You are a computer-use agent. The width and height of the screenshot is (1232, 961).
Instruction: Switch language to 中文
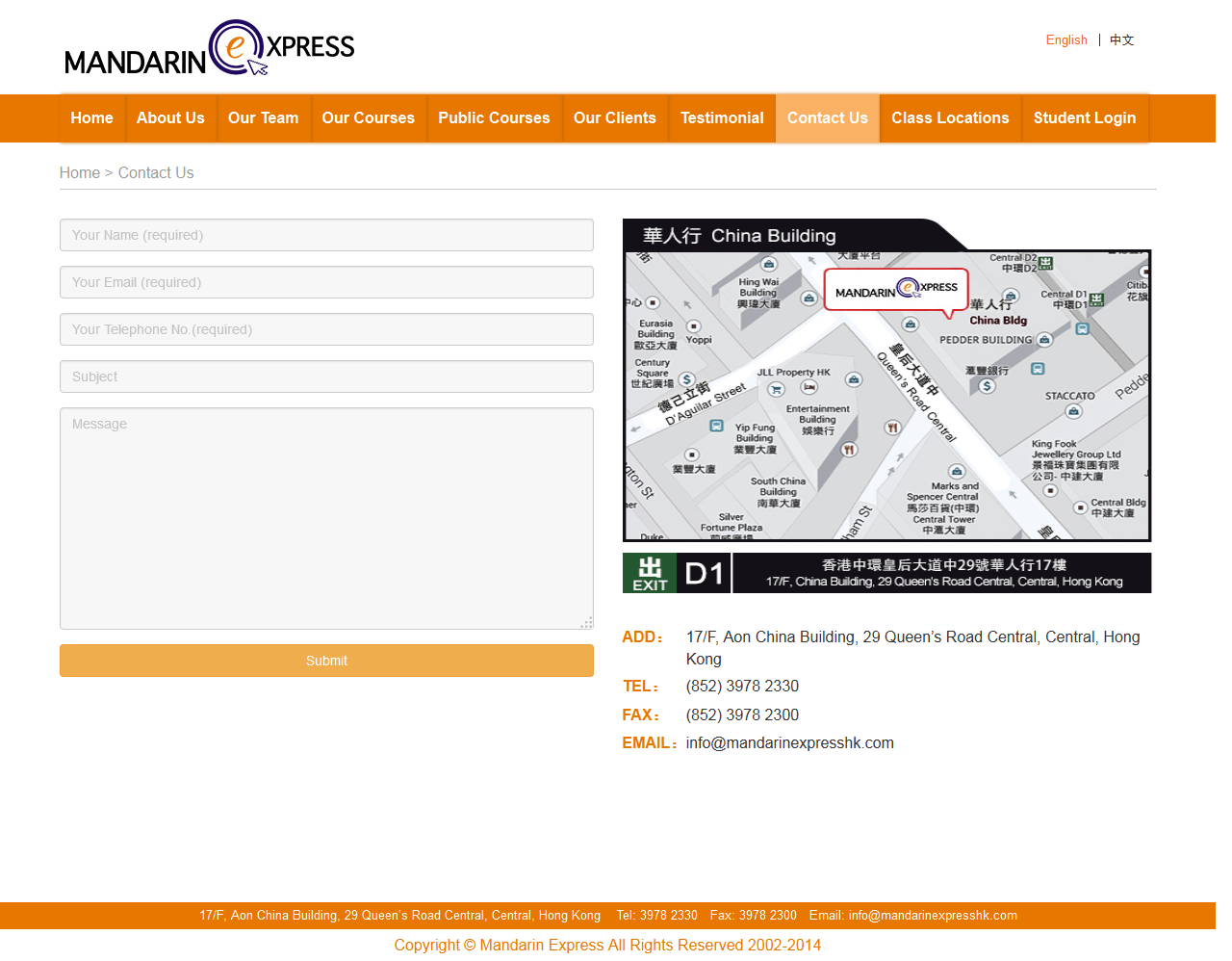[1121, 40]
